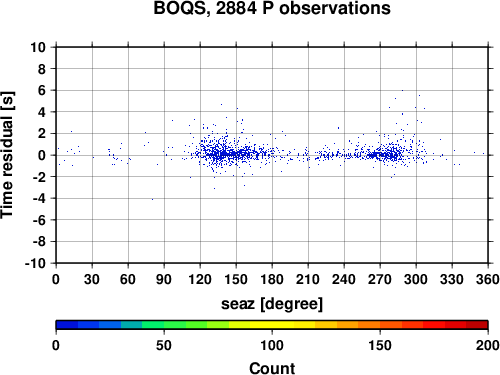
Task: Click the colorbar tick label 50
Action: coord(164,345)
